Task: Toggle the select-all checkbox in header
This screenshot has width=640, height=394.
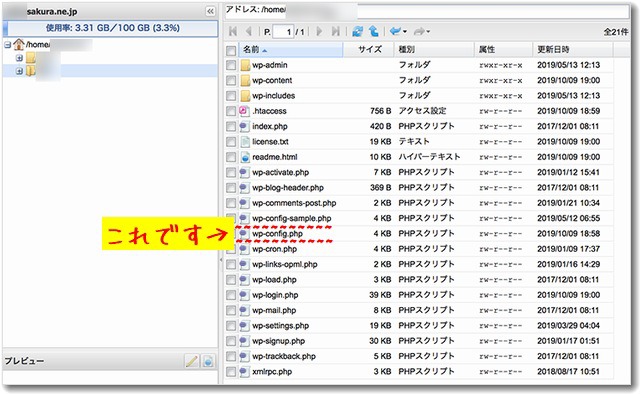Action: point(231,50)
